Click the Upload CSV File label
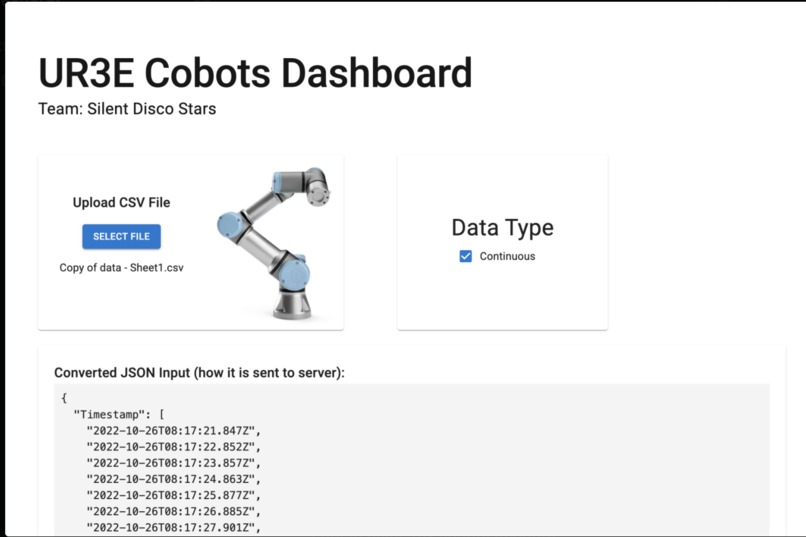Image resolution: width=806 pixels, height=537 pixels. pos(121,202)
